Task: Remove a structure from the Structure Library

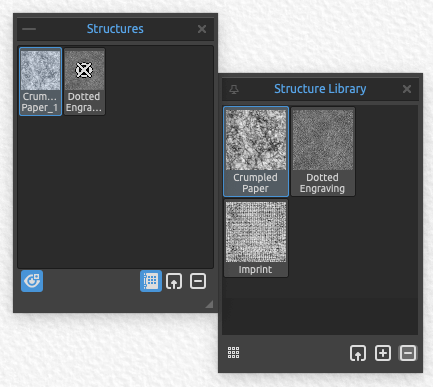Action: (x=408, y=353)
